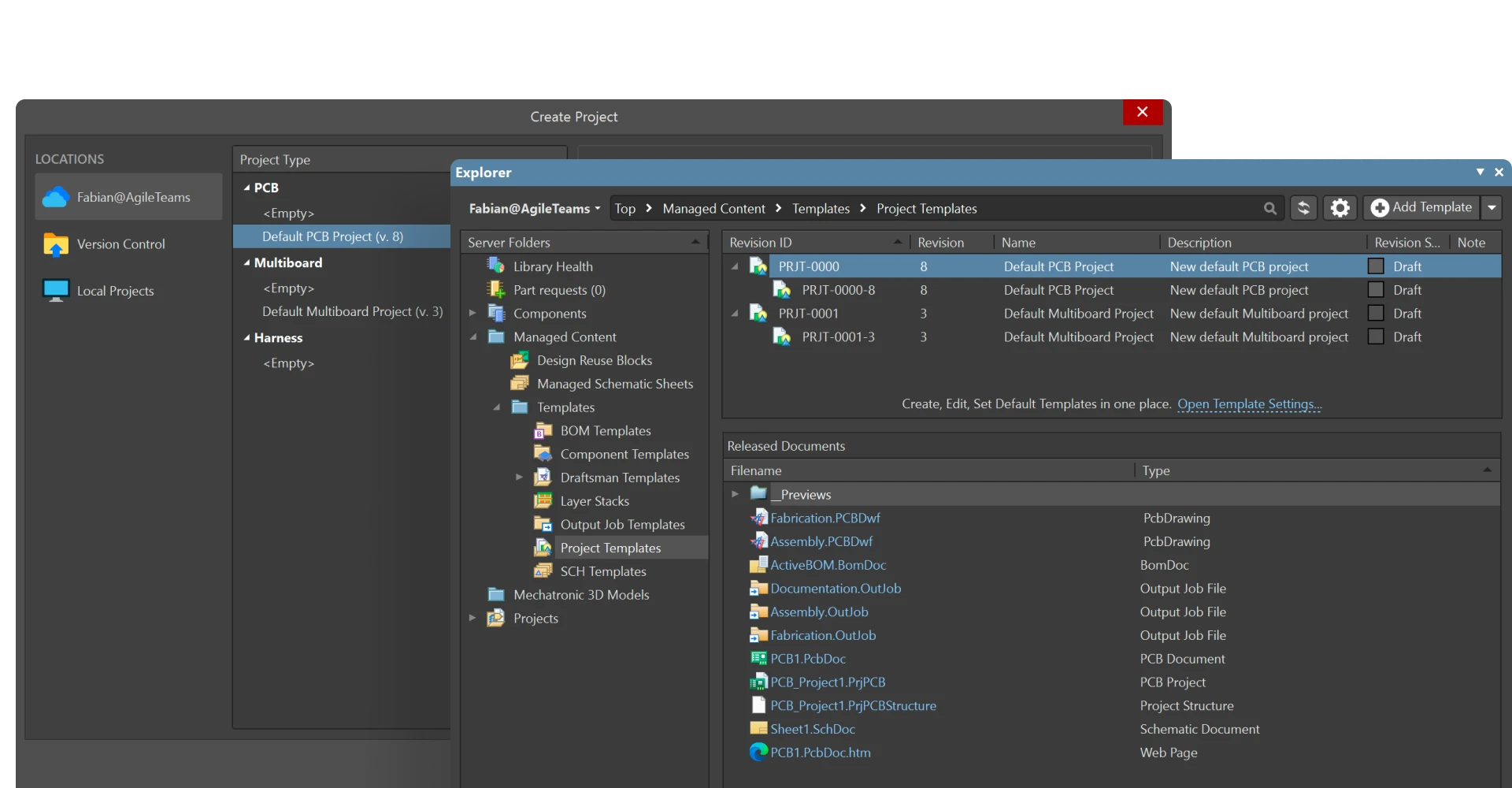Click the Part requests icon
1512x788 pixels.
pyautogui.click(x=496, y=290)
